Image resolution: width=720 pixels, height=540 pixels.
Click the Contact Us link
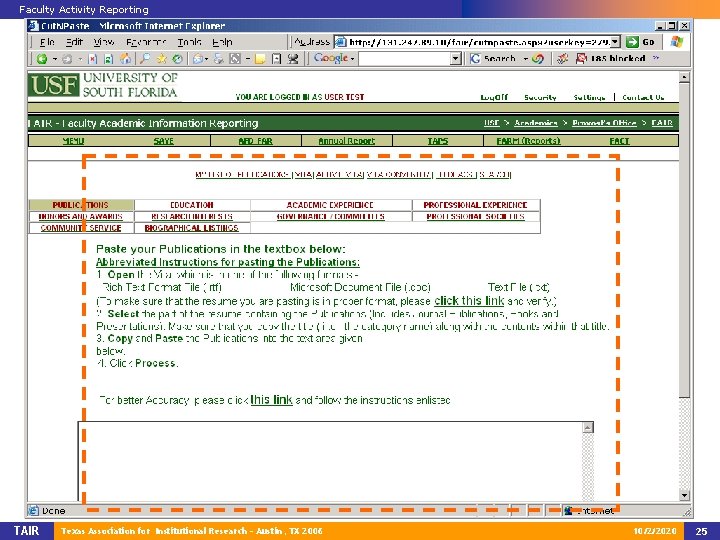[643, 97]
